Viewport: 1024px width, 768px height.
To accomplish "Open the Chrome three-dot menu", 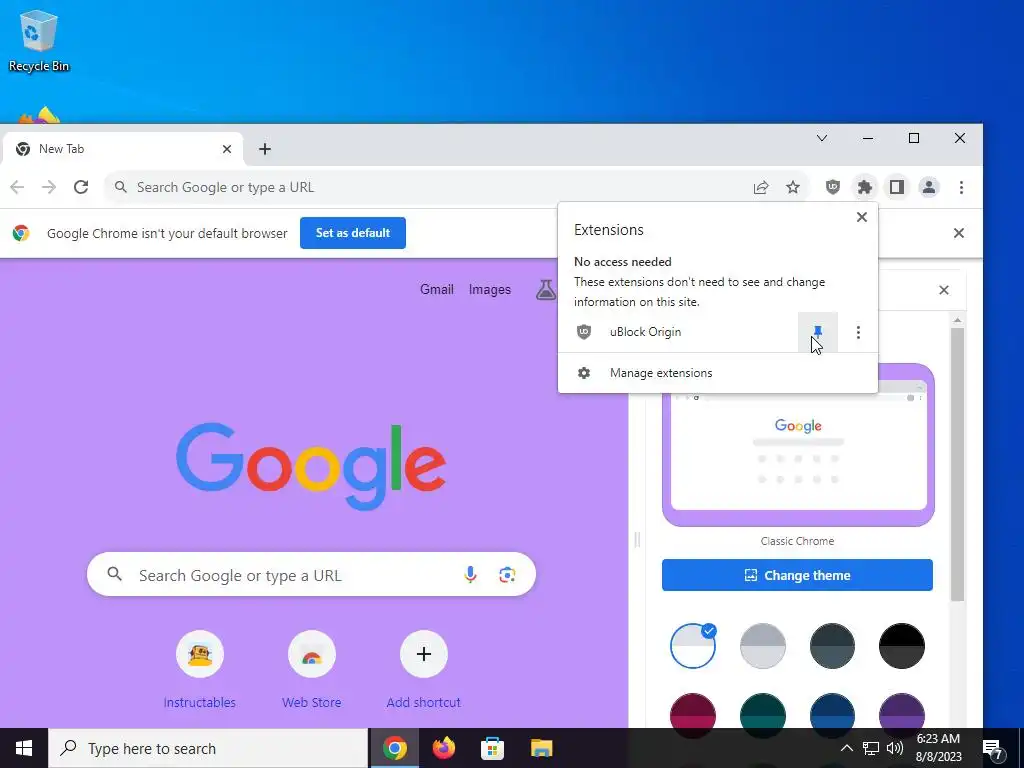I will 961,187.
